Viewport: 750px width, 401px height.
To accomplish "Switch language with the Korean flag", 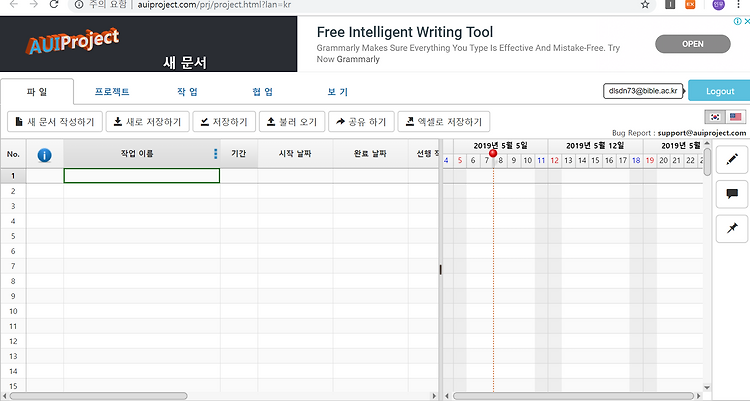I will point(715,117).
